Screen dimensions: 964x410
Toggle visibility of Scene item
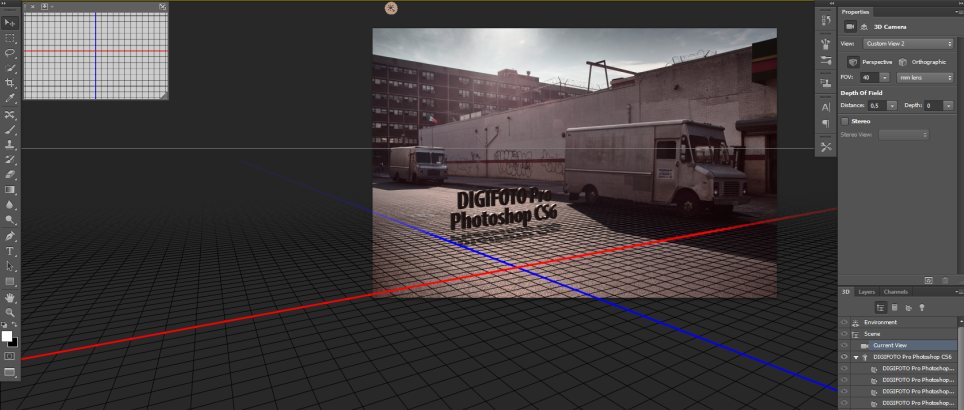pos(844,334)
